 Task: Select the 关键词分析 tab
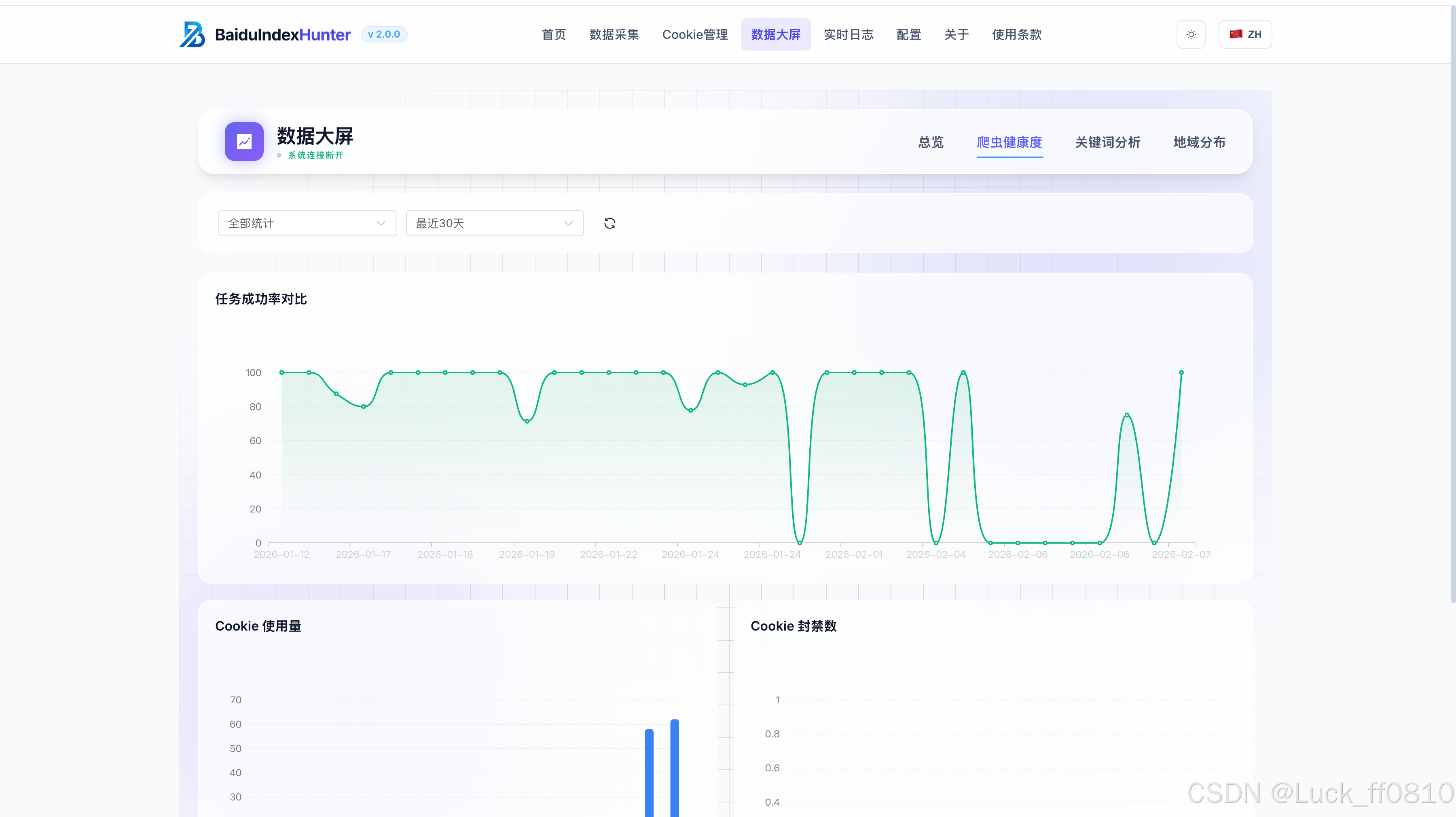[1107, 142]
